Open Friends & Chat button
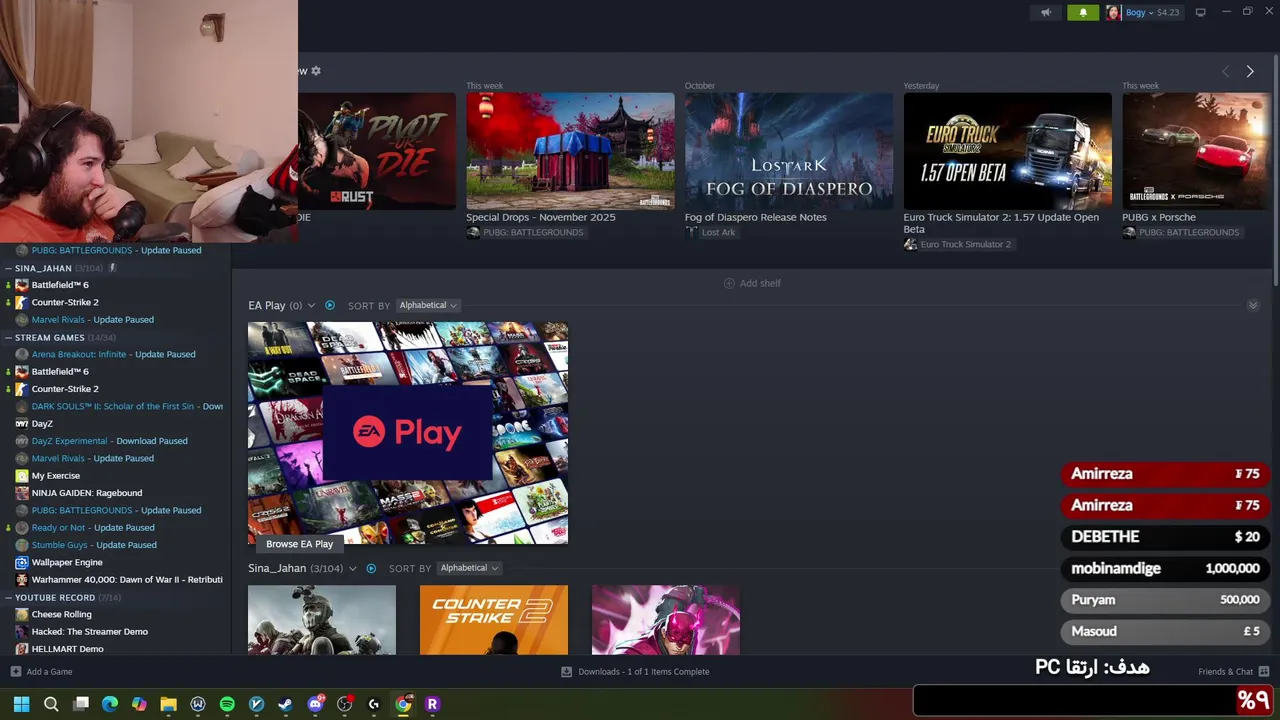This screenshot has width=1280, height=720. (x=1233, y=672)
